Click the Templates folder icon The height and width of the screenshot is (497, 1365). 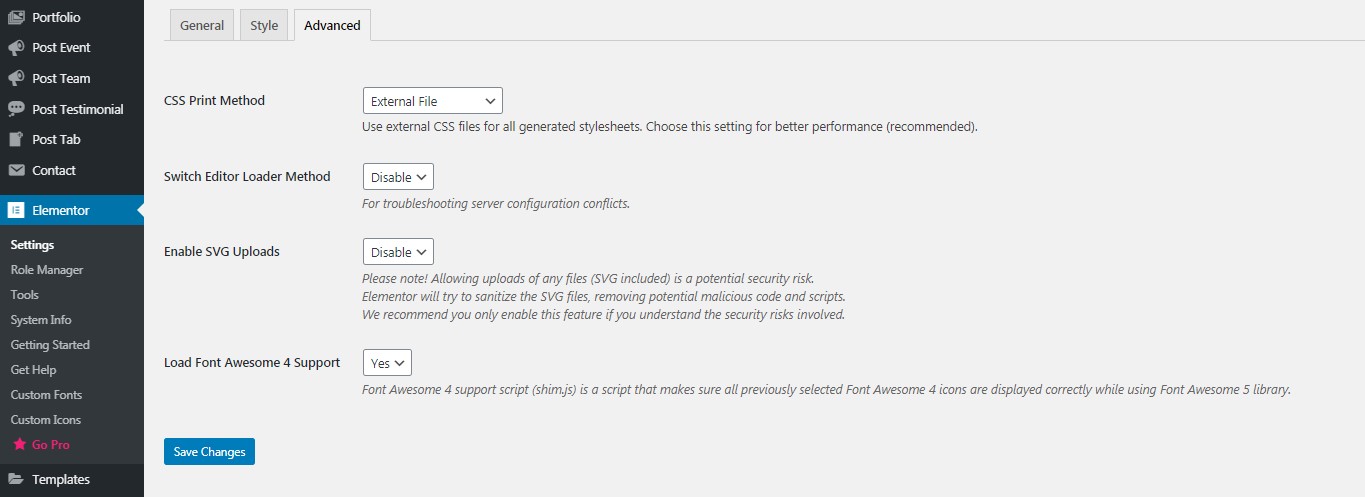click(16, 479)
